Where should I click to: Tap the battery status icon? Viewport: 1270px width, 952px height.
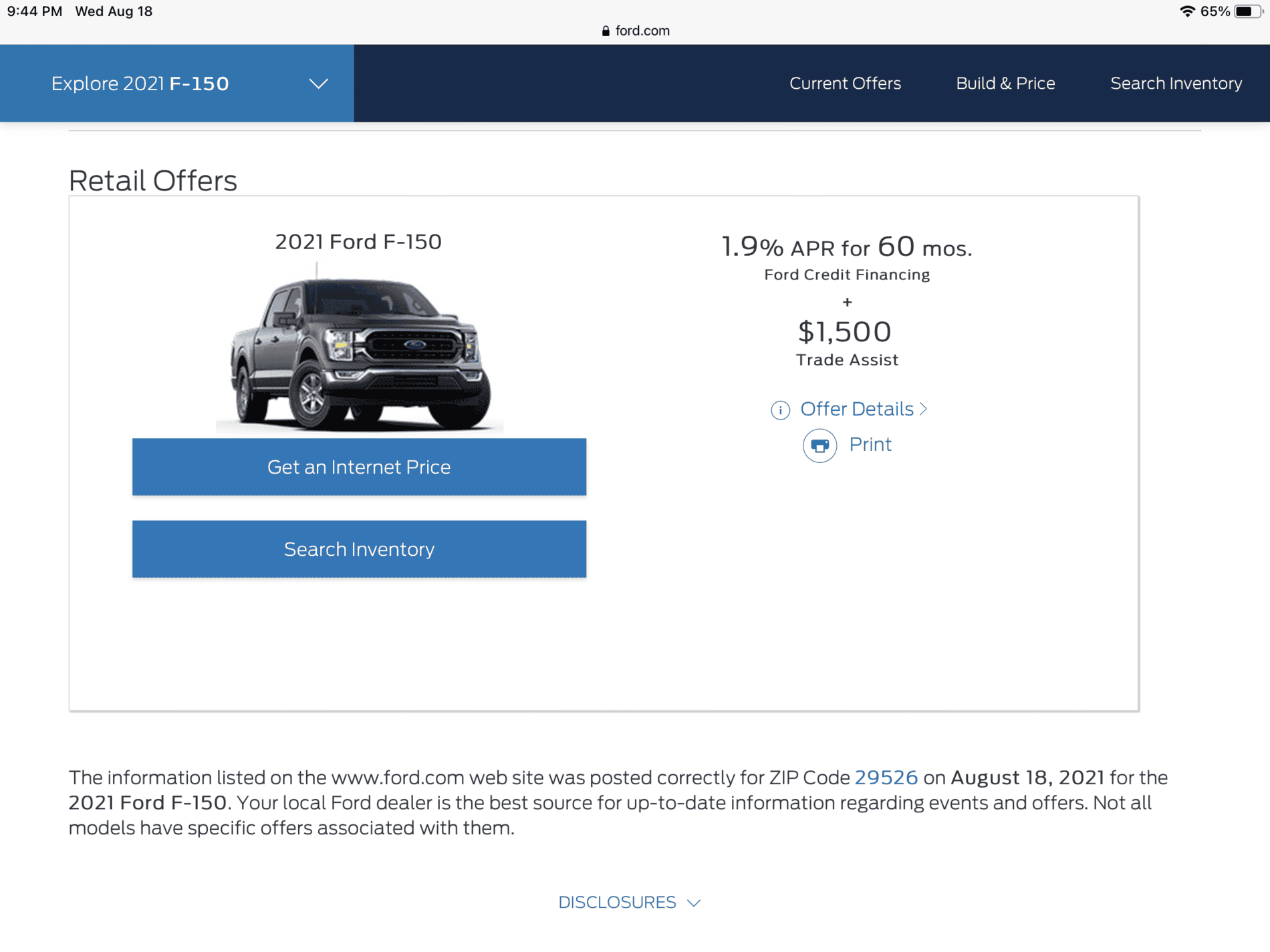[x=1248, y=11]
